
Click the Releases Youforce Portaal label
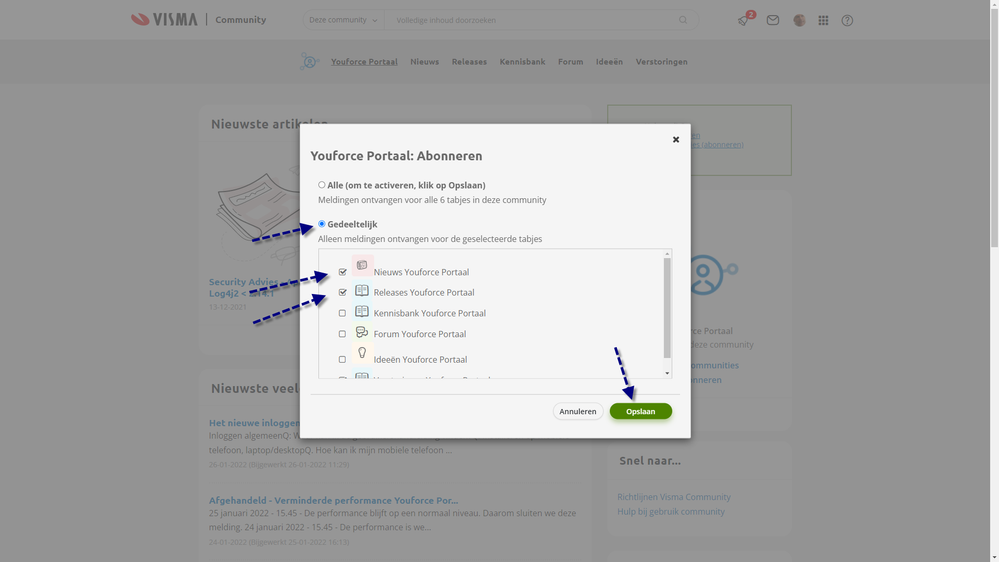coord(424,292)
